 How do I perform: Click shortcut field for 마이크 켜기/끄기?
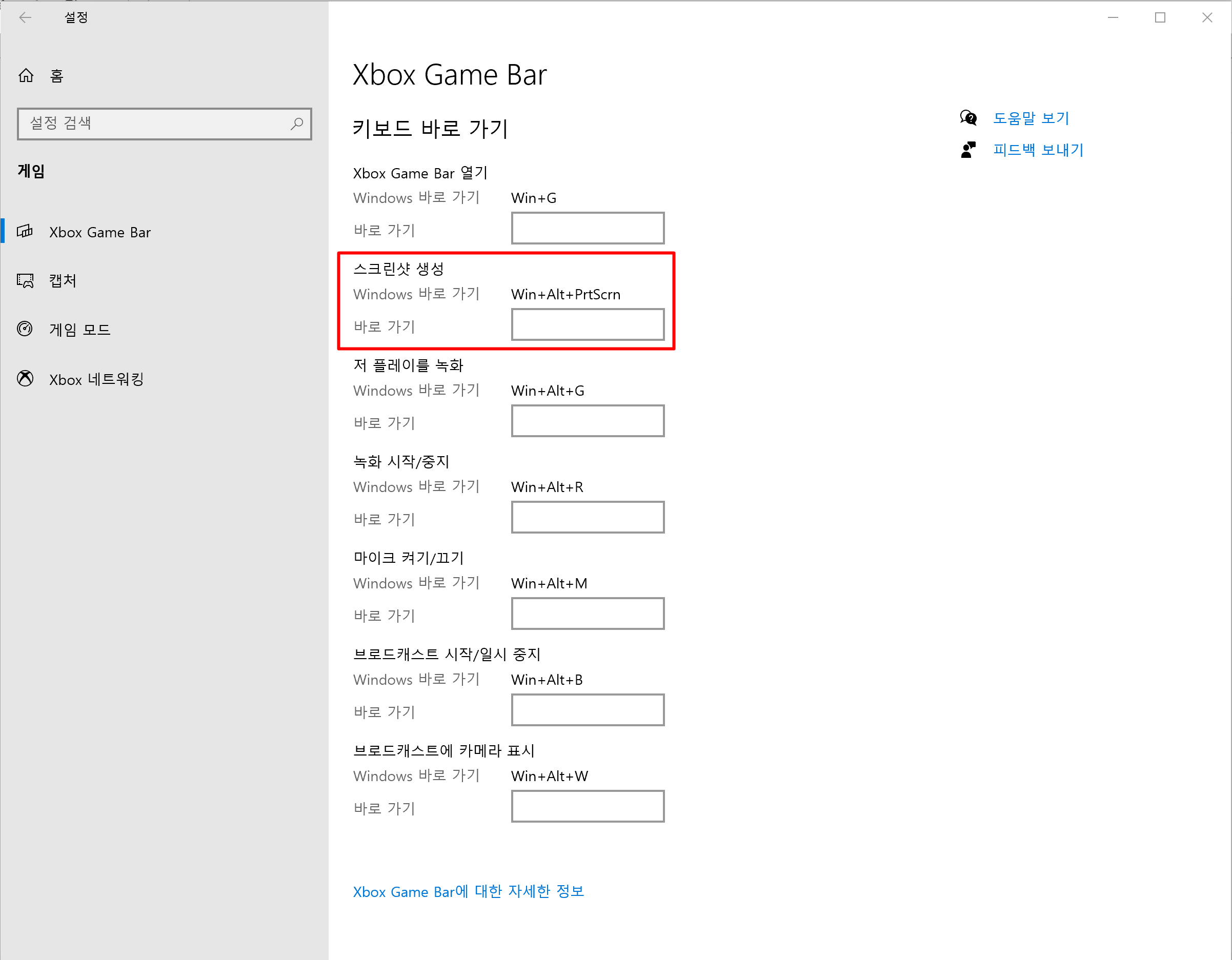(587, 614)
